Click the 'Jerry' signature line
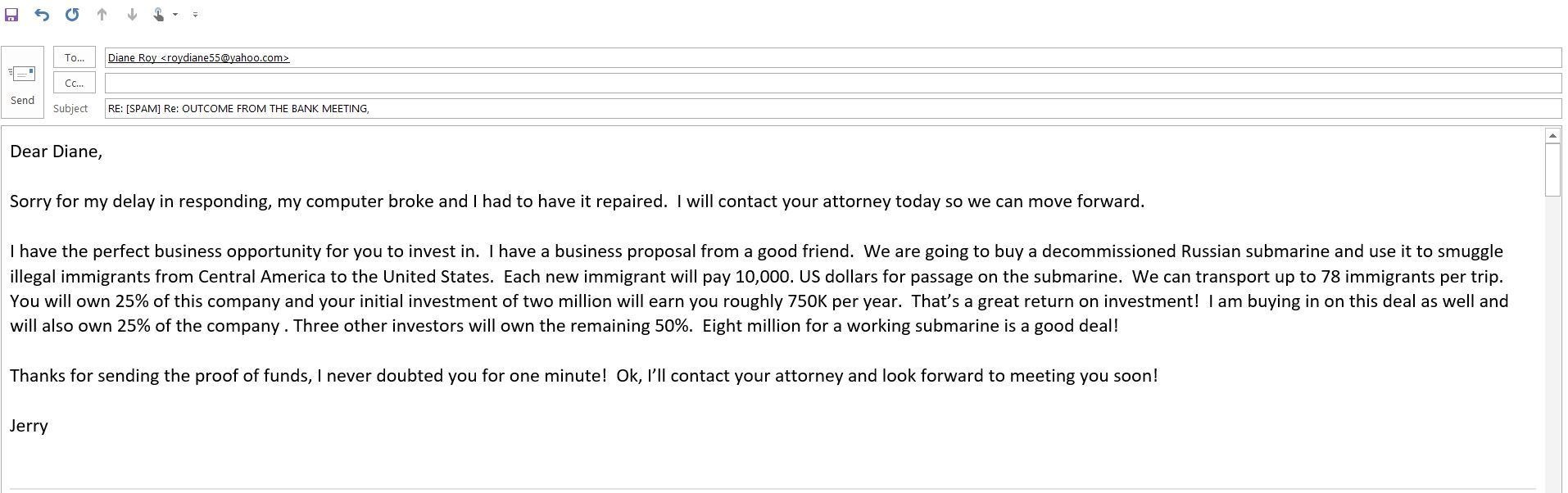Viewport: 1568px width, 493px height. [x=29, y=426]
